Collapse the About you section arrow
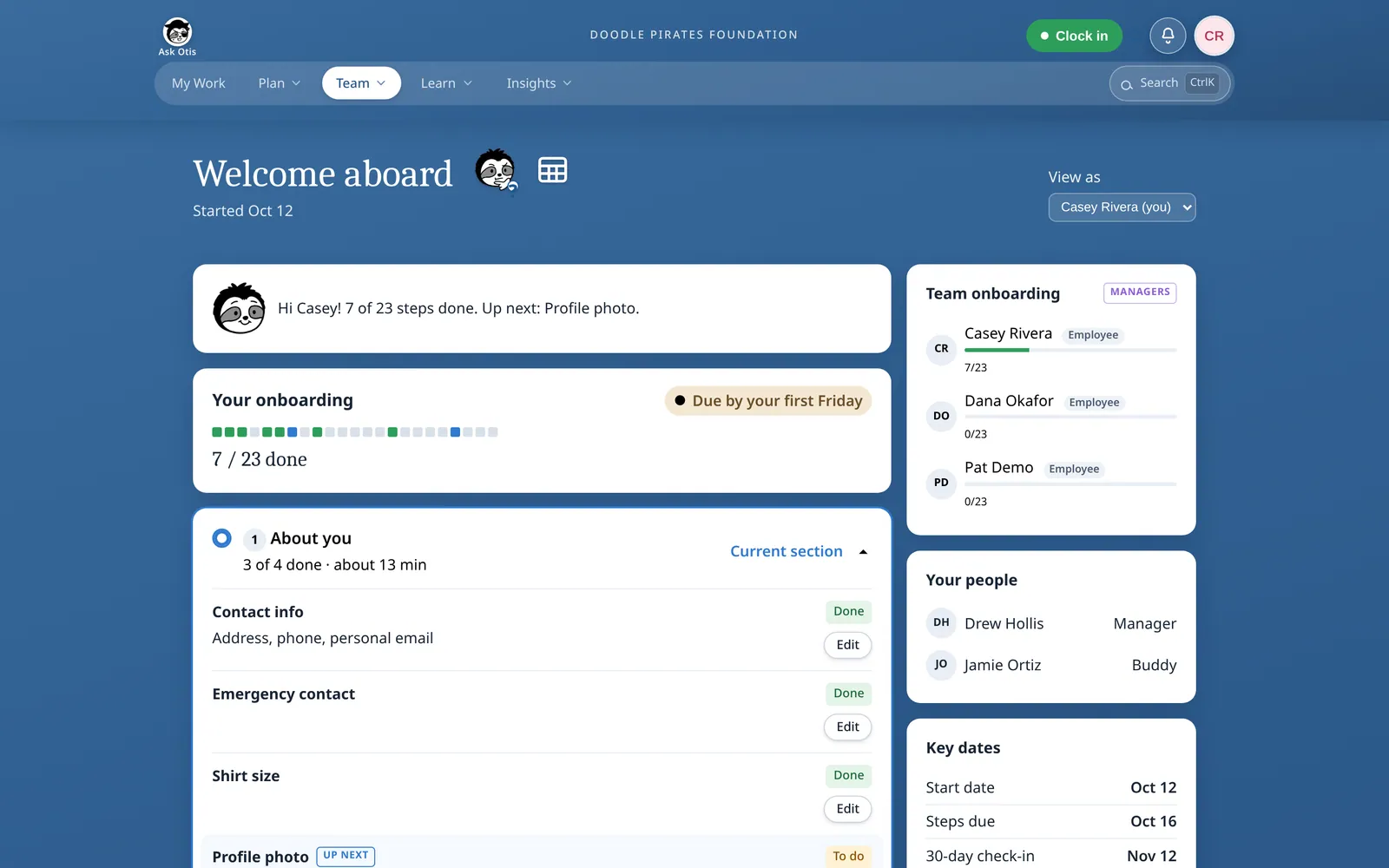This screenshot has height=868, width=1389. pyautogui.click(x=863, y=552)
